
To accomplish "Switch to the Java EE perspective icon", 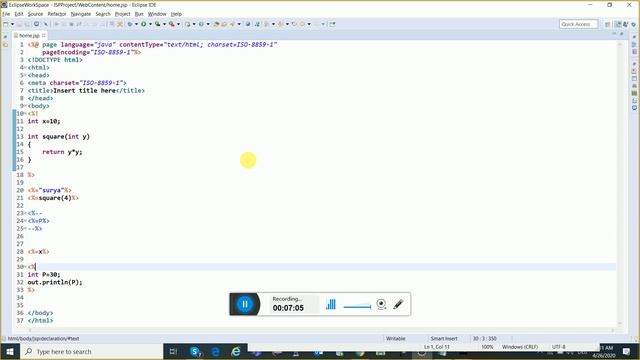I will (618, 24).
